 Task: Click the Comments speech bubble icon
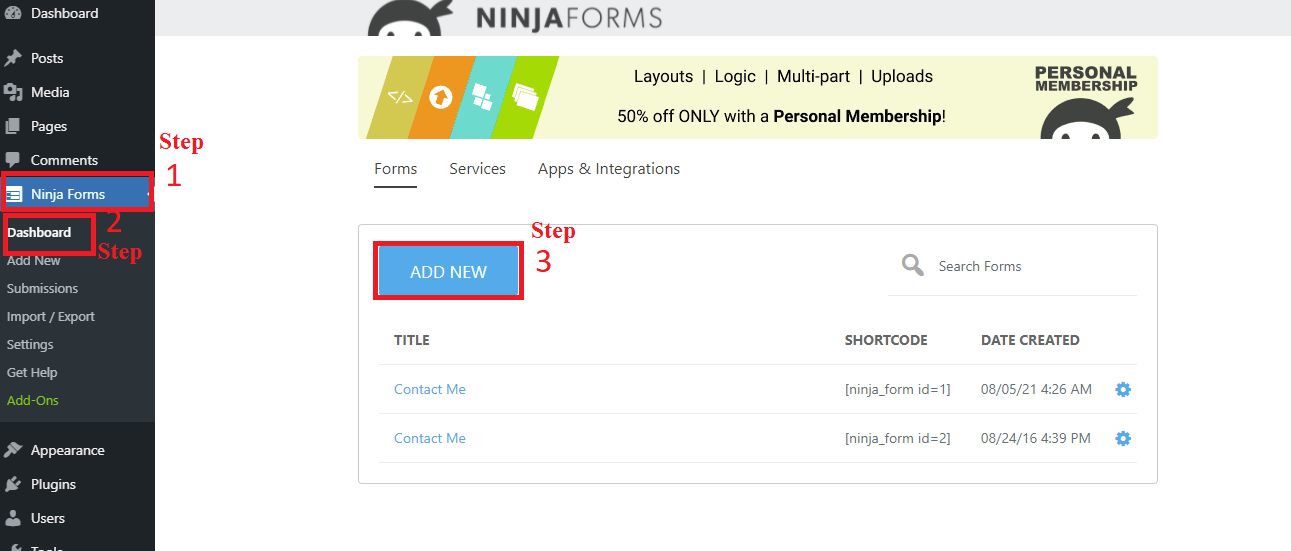click(x=13, y=160)
